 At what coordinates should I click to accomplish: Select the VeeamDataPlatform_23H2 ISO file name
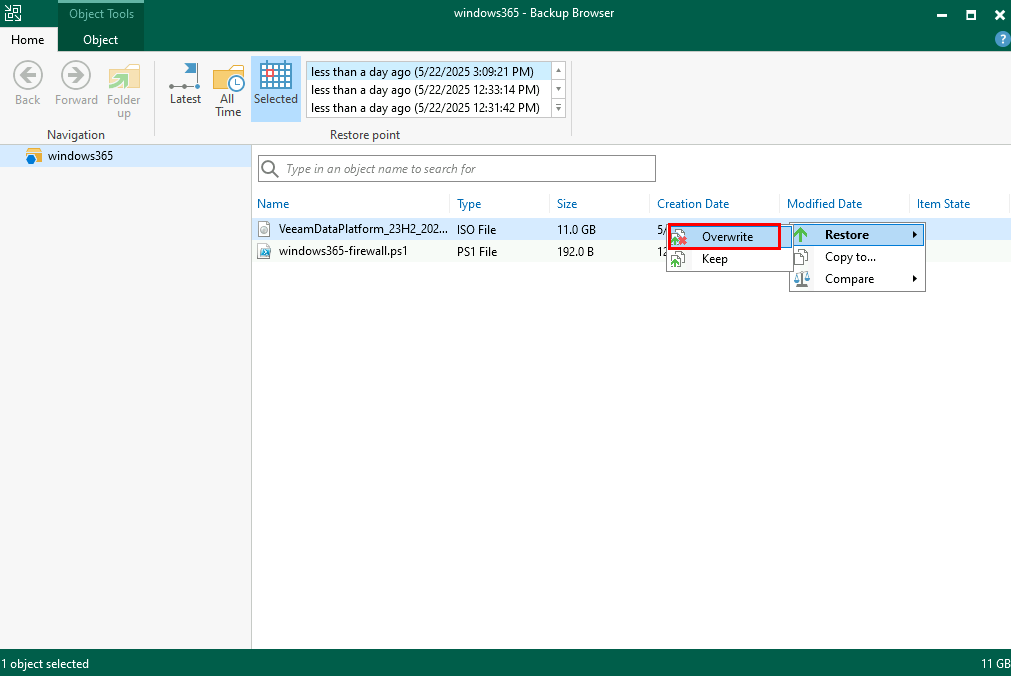click(x=363, y=229)
